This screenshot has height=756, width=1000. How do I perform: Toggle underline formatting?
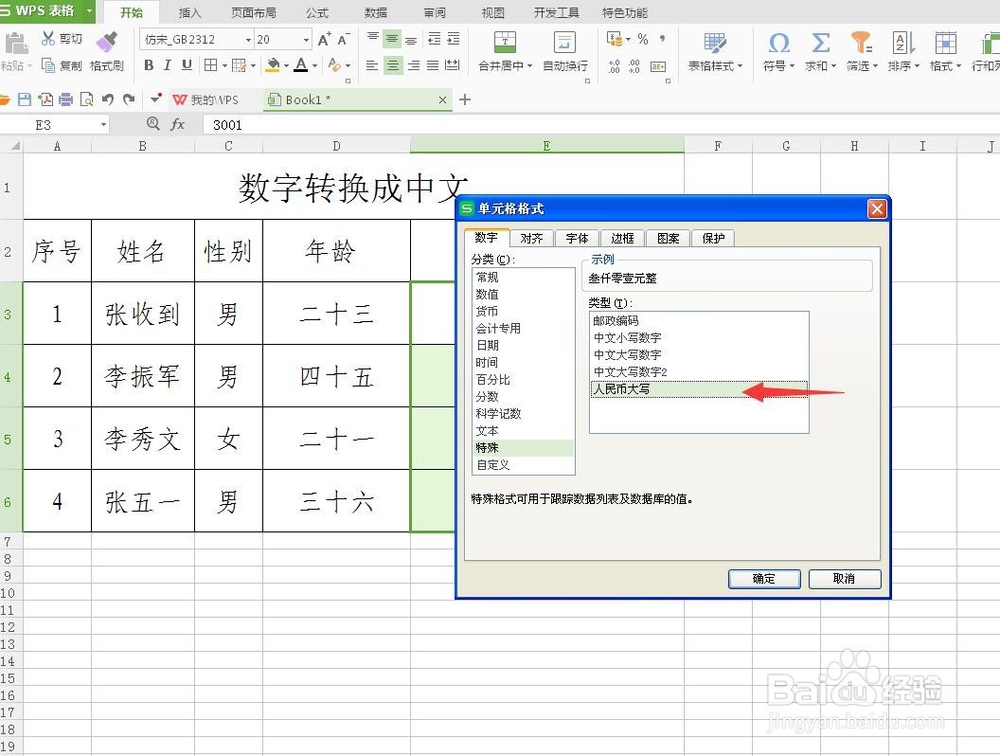(x=185, y=64)
